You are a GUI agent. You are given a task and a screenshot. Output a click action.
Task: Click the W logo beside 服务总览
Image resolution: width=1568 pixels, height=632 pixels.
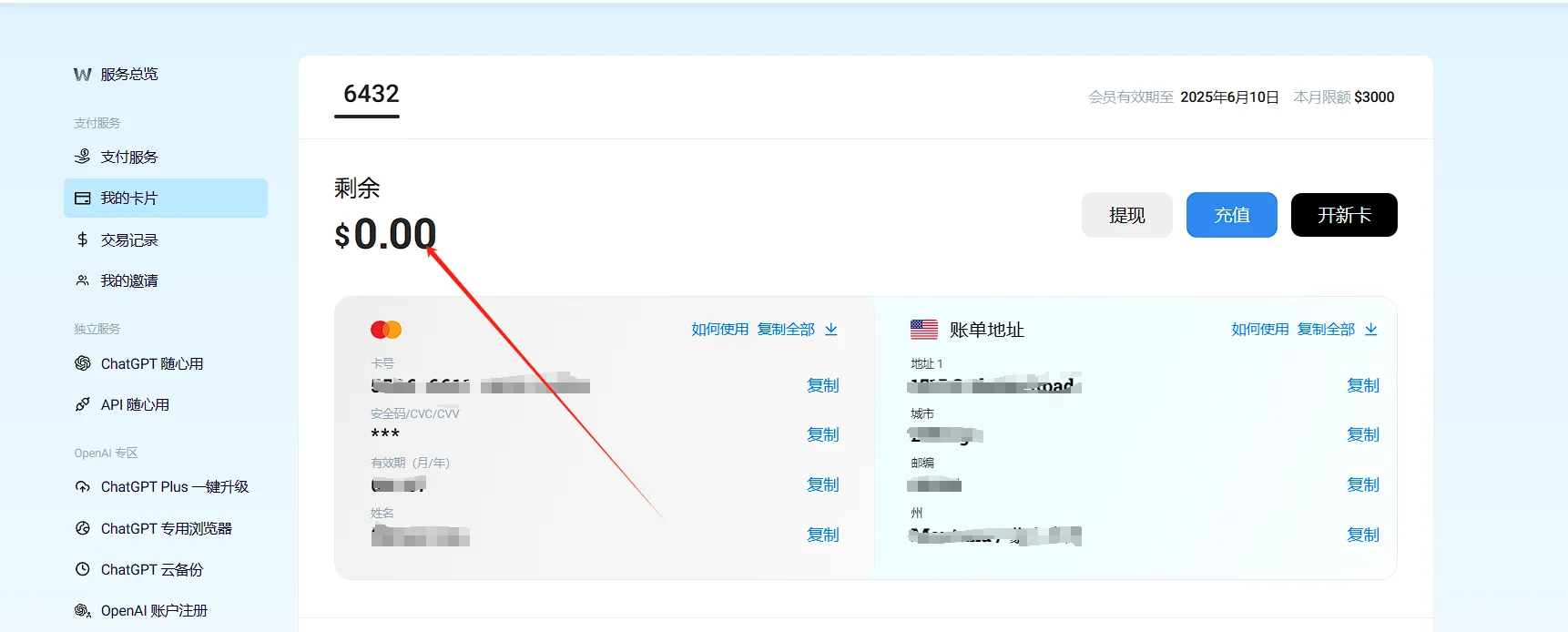pyautogui.click(x=83, y=75)
